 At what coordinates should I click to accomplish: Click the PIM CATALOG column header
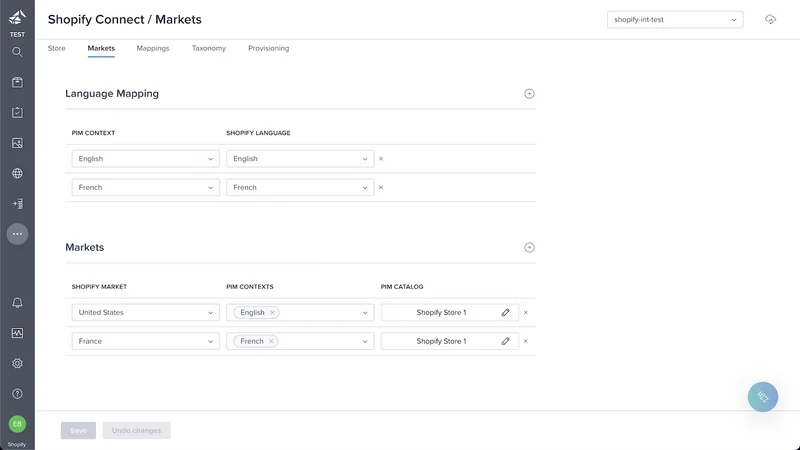point(402,287)
